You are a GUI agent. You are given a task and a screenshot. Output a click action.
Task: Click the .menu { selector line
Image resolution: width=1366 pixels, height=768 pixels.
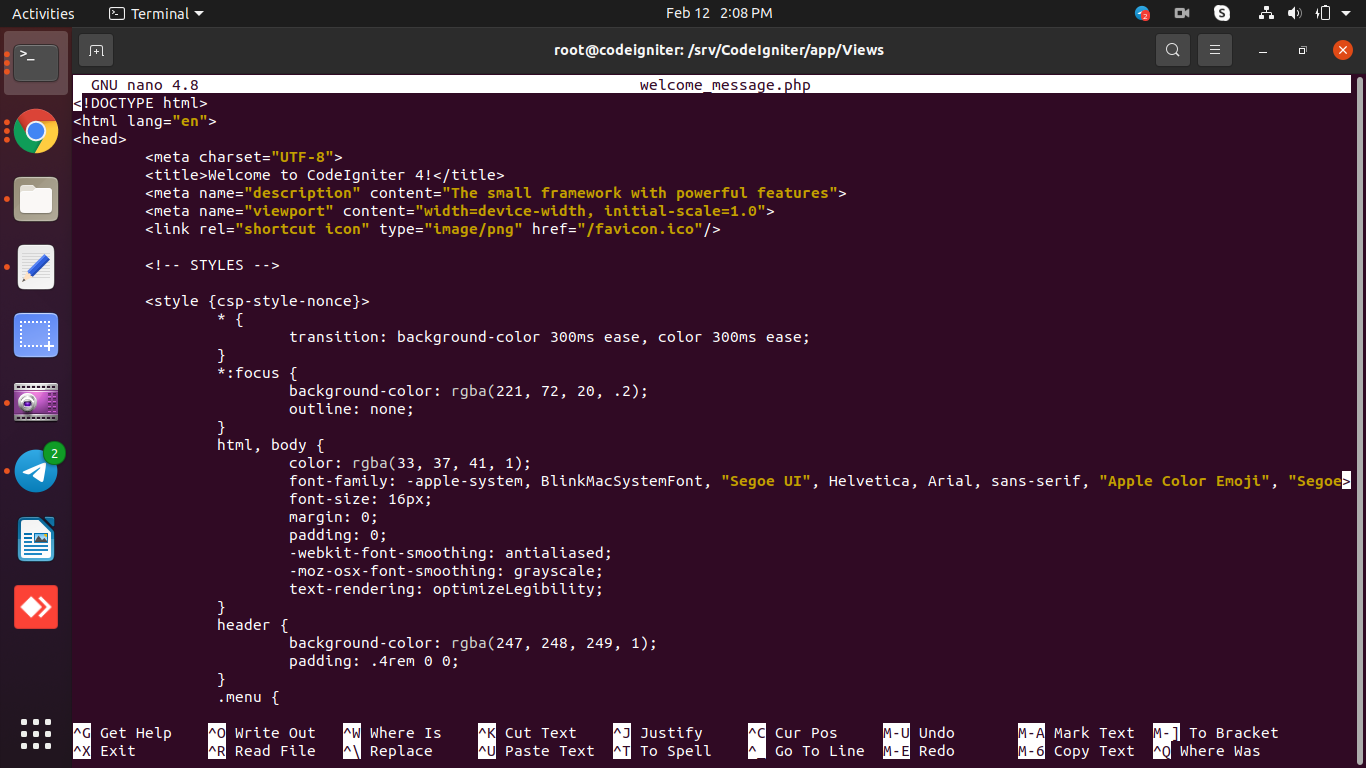coord(248,697)
